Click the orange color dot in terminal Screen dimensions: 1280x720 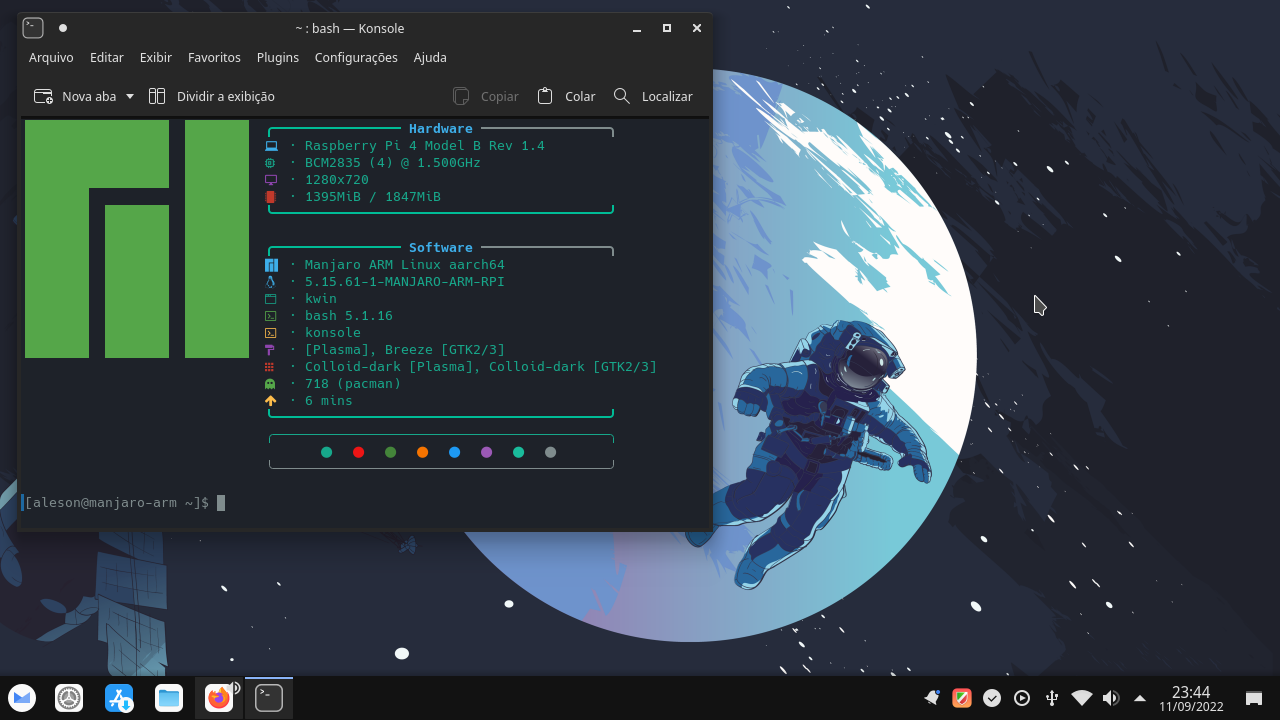pyautogui.click(x=422, y=452)
